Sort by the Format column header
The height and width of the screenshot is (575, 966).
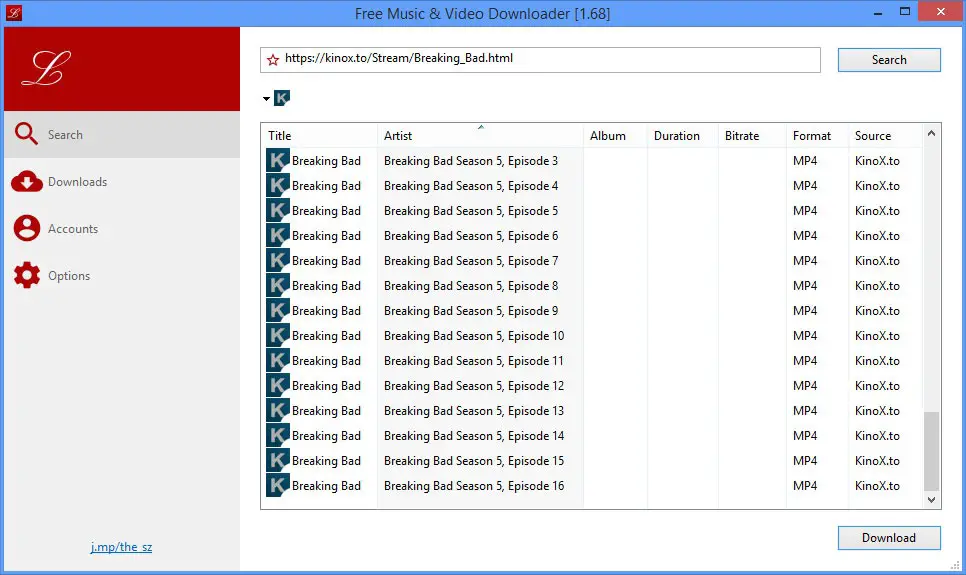817,136
